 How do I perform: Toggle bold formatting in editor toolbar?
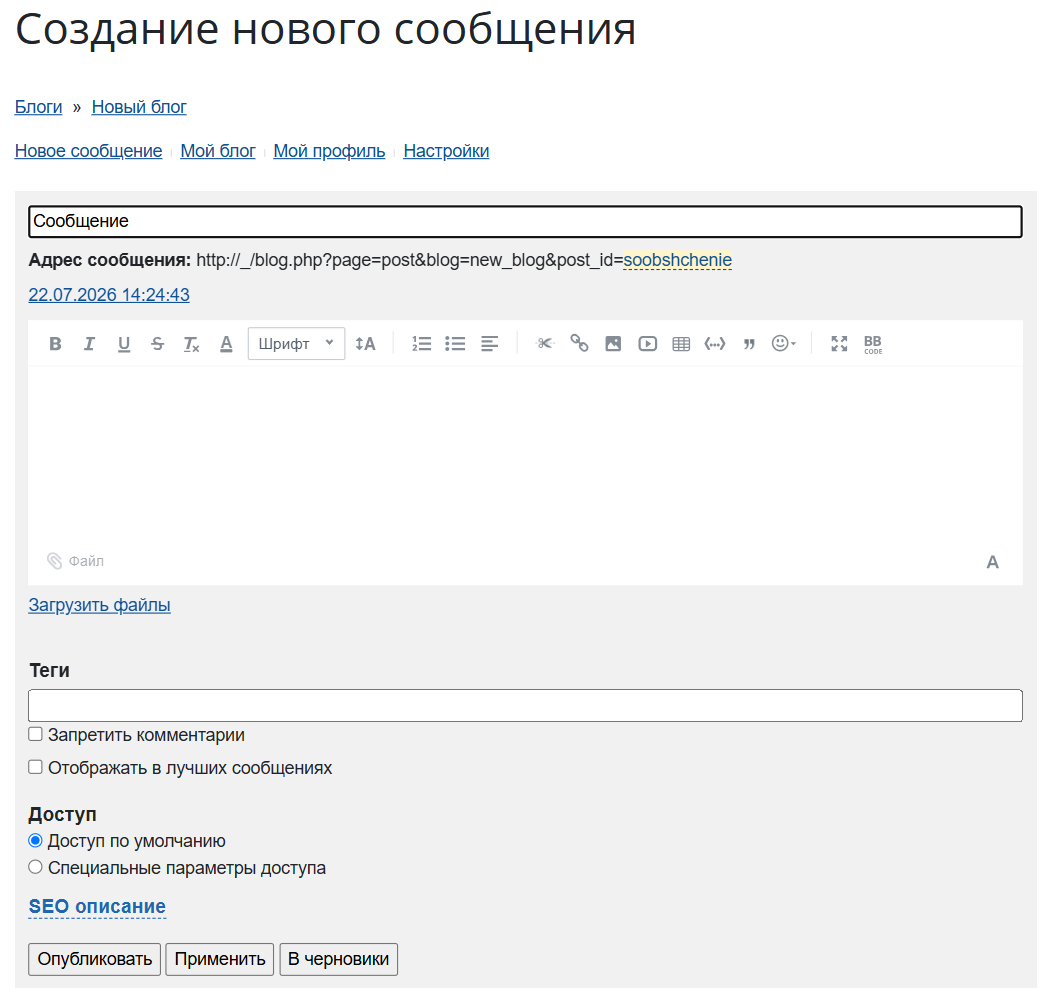click(x=55, y=344)
